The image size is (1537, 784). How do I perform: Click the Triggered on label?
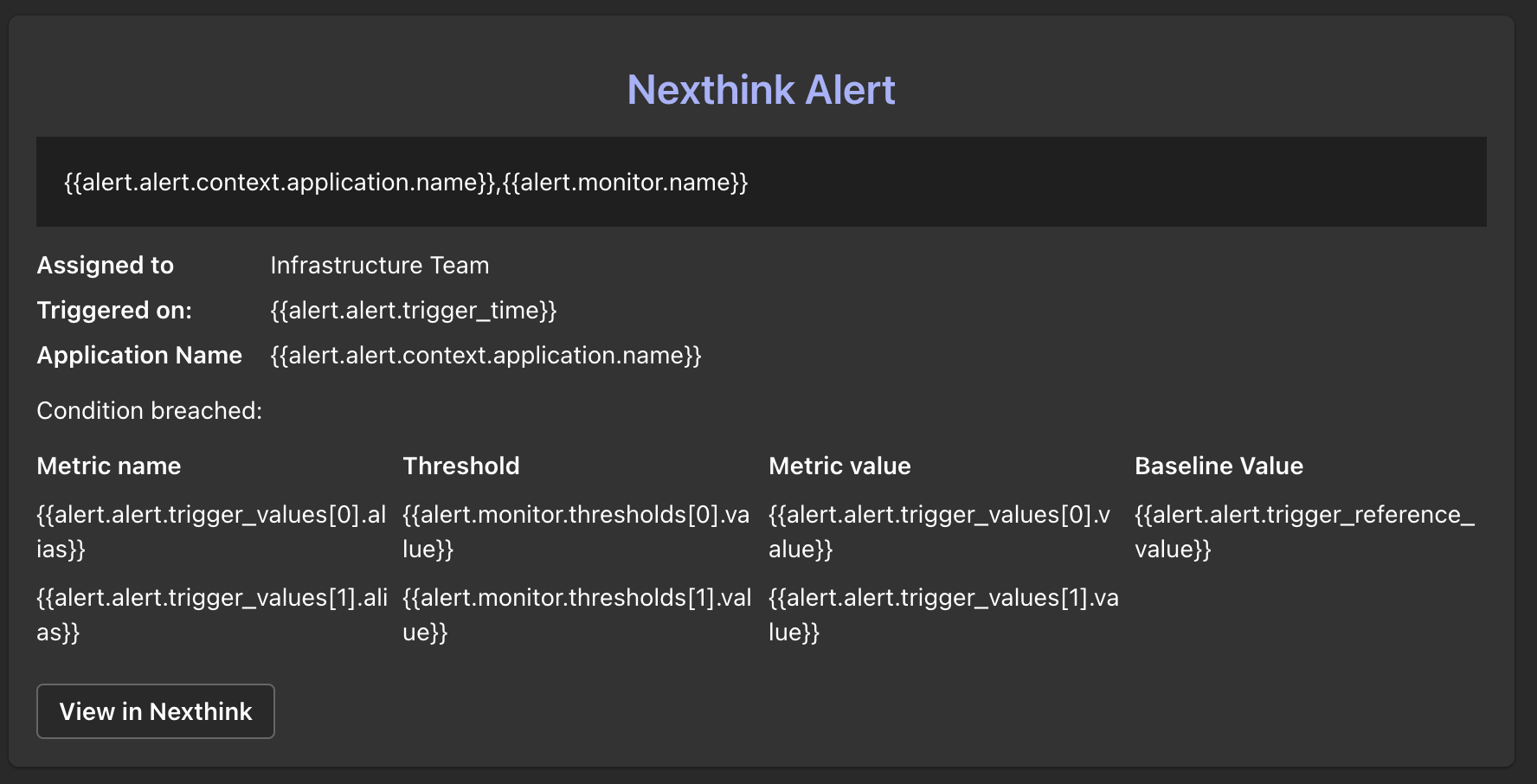pyautogui.click(x=114, y=310)
